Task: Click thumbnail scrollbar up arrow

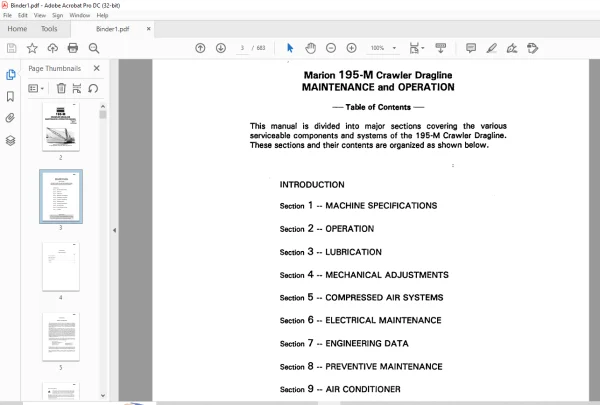Action: (x=103, y=106)
